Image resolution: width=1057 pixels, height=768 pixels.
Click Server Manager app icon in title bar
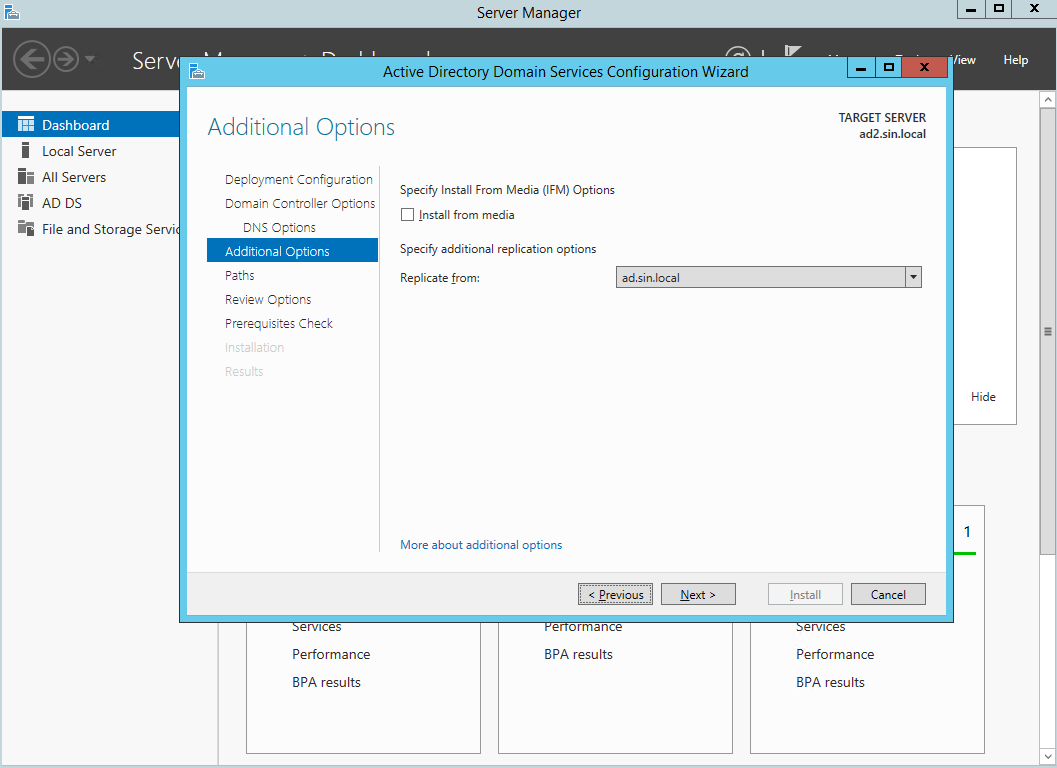point(11,11)
